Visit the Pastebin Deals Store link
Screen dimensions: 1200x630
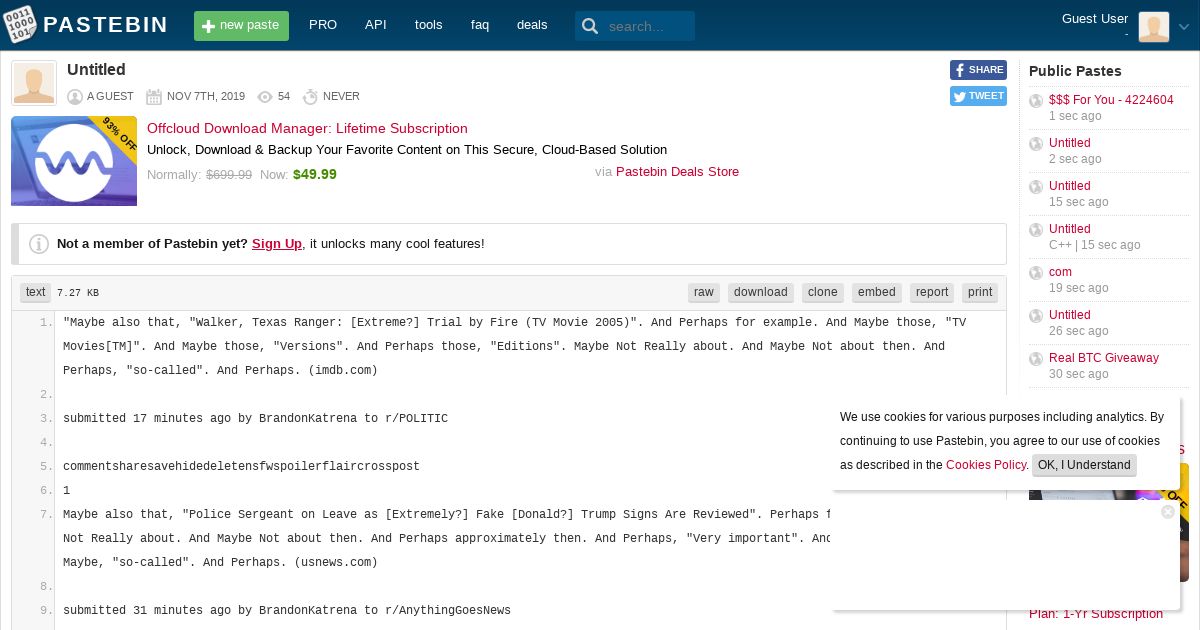click(677, 172)
